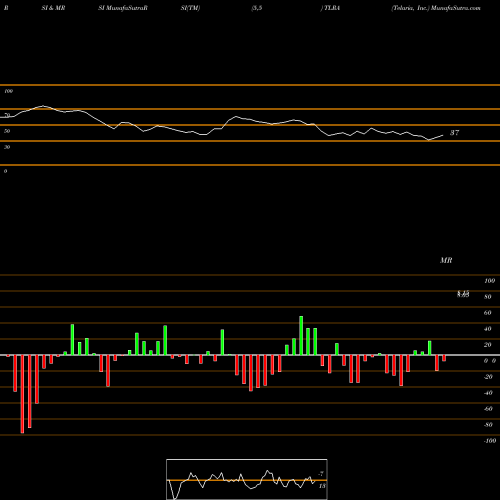Click the longest red histogram bar
This screenshot has width=500, height=500.
pos(22,394)
